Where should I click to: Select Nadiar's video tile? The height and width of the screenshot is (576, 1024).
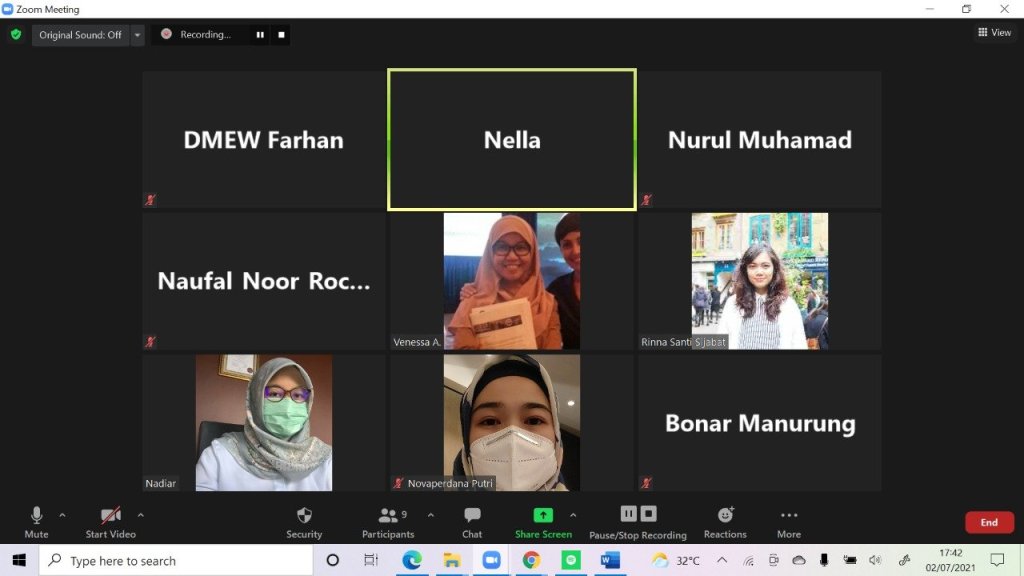pyautogui.click(x=264, y=422)
